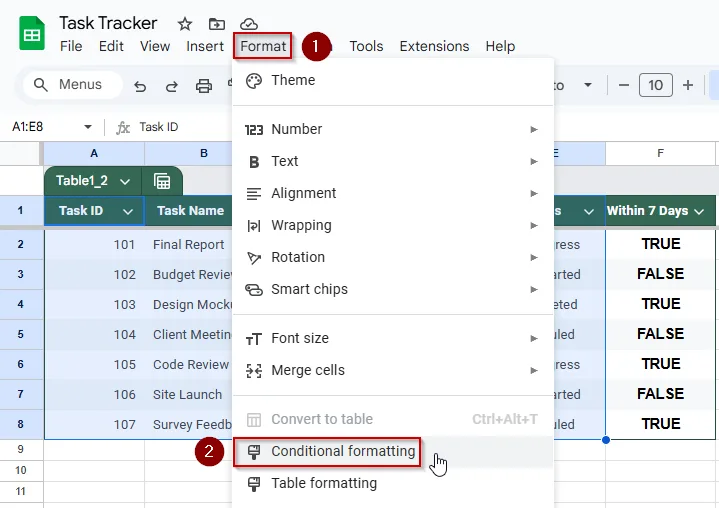
Task: Click the Code Review task cell
Action: (188, 364)
